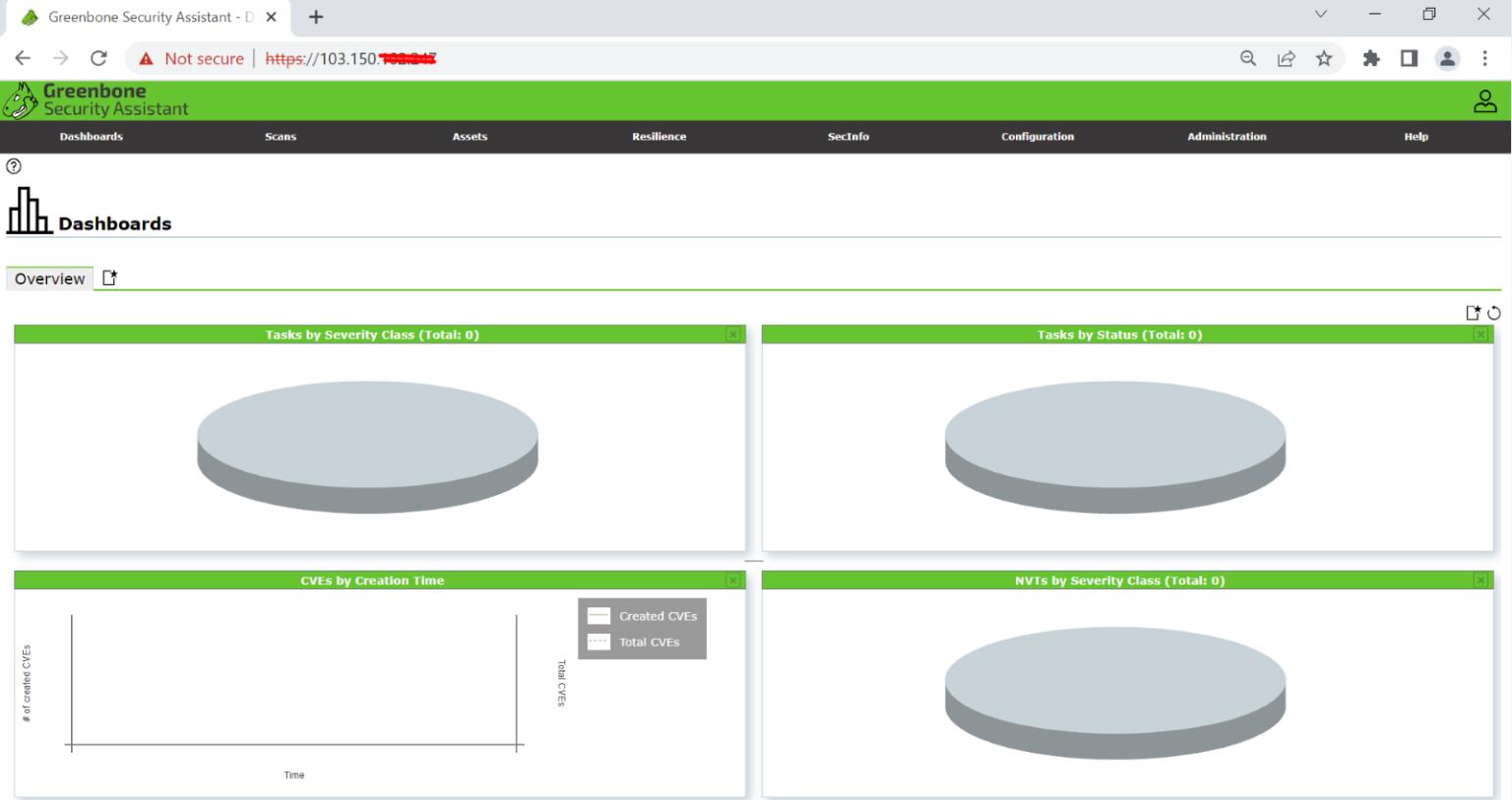Open the Scans menu
The width and height of the screenshot is (1512, 800).
281,137
